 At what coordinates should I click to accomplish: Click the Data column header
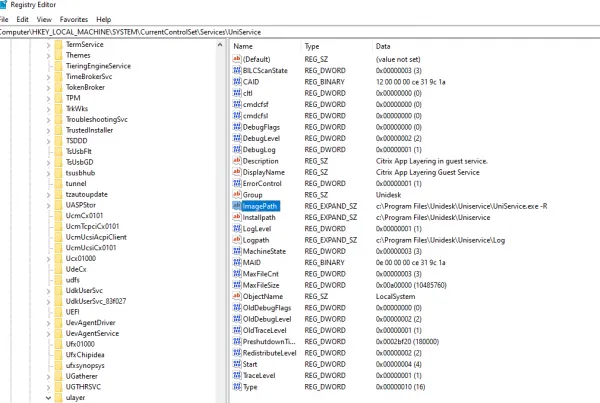click(383, 46)
